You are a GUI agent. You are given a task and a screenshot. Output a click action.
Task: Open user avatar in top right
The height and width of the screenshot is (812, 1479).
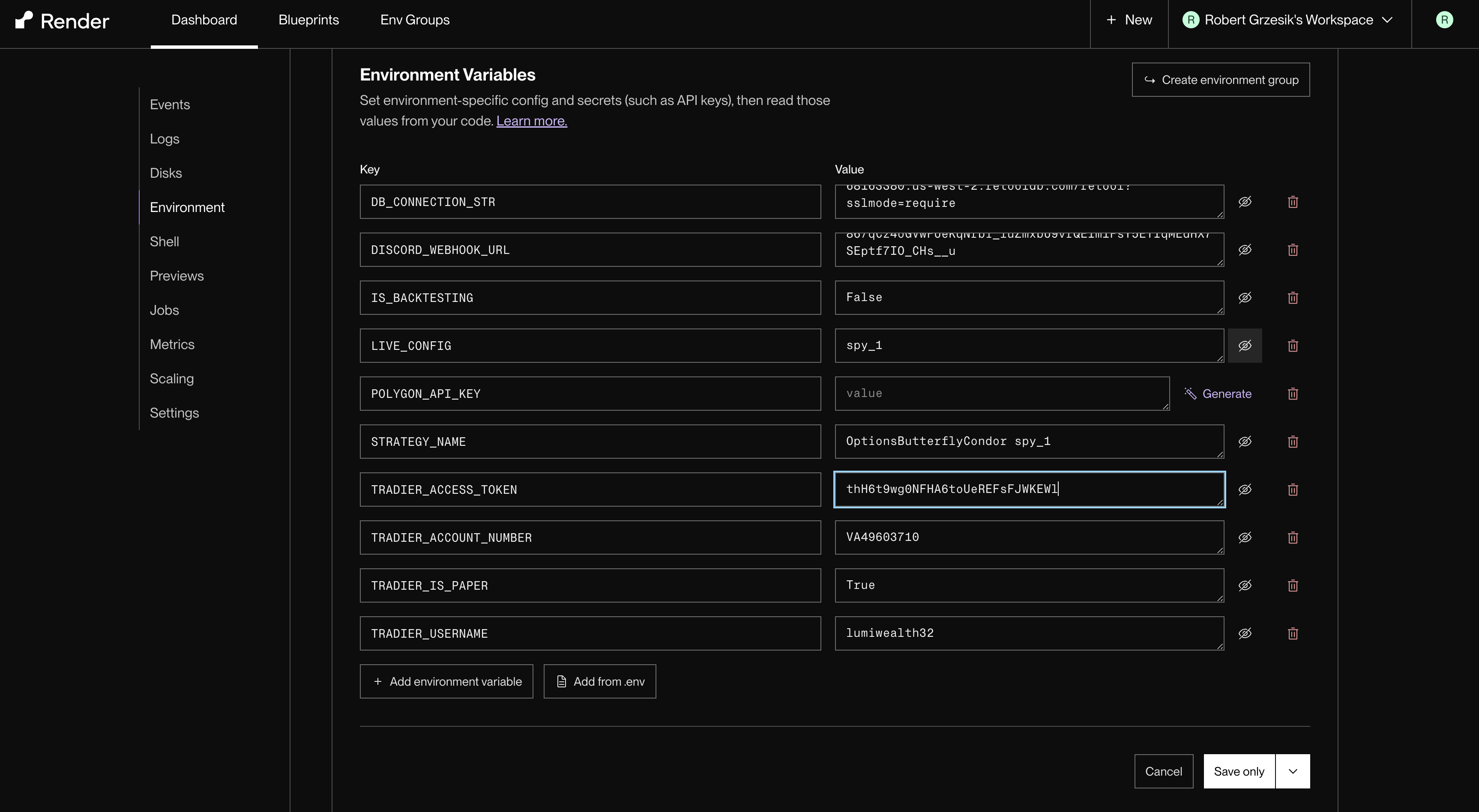click(x=1444, y=20)
